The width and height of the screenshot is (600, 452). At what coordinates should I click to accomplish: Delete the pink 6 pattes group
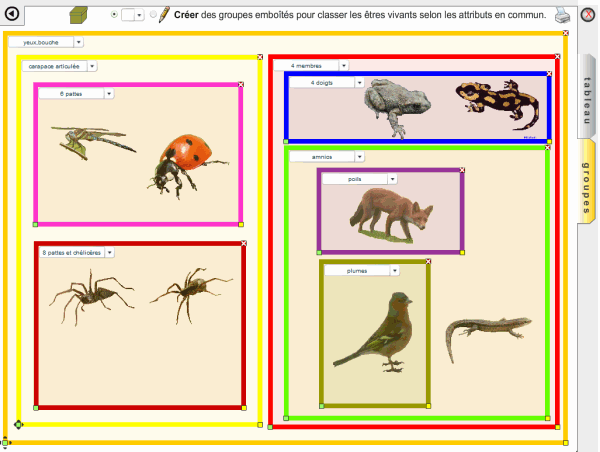pyautogui.click(x=241, y=85)
